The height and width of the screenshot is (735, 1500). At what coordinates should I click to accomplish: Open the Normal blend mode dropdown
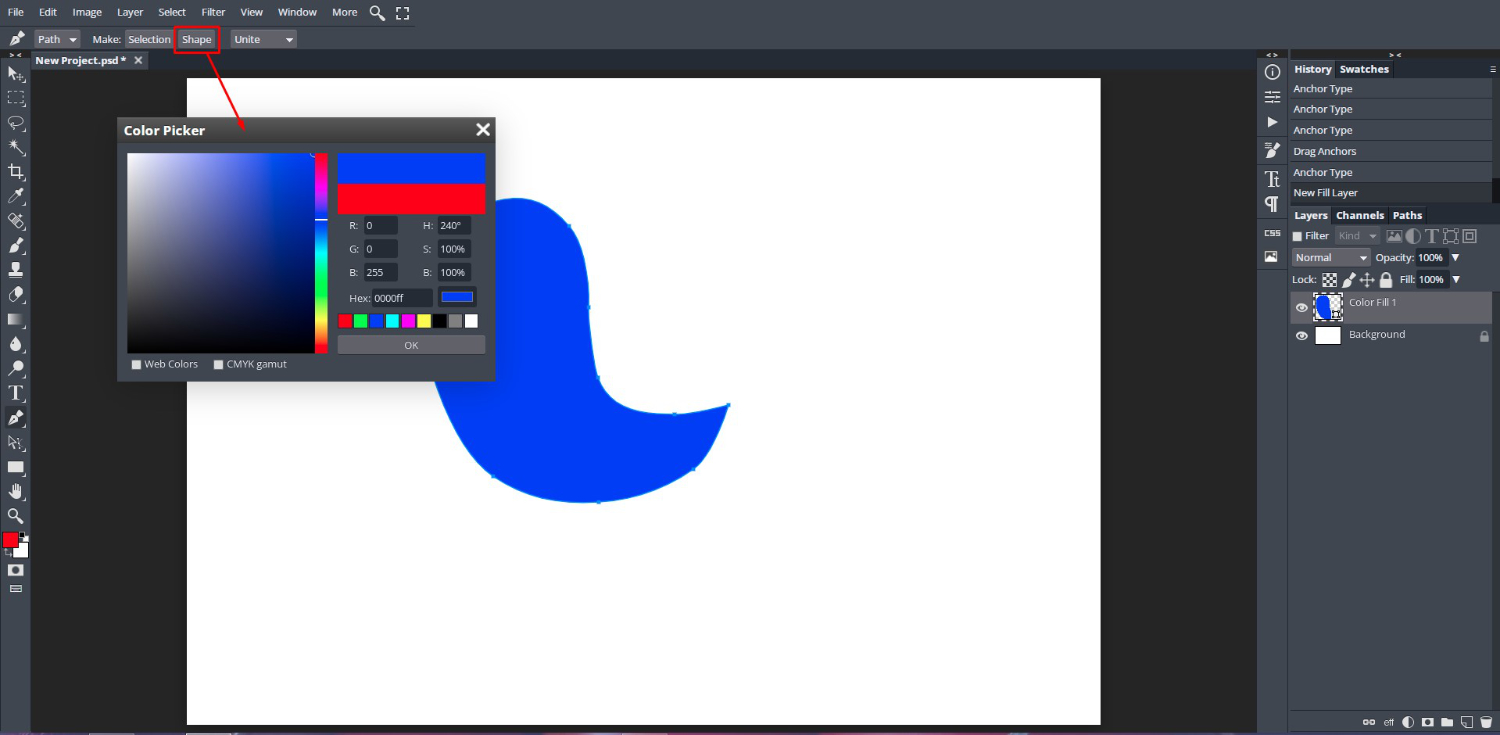tap(1331, 257)
